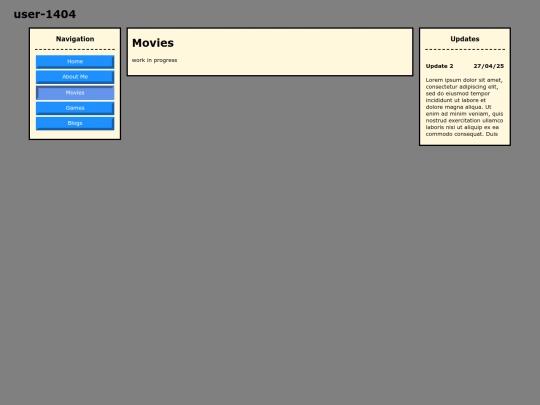Viewport: 540px width, 405px height.
Task: Click the user-1404 site title
Action: point(45,14)
